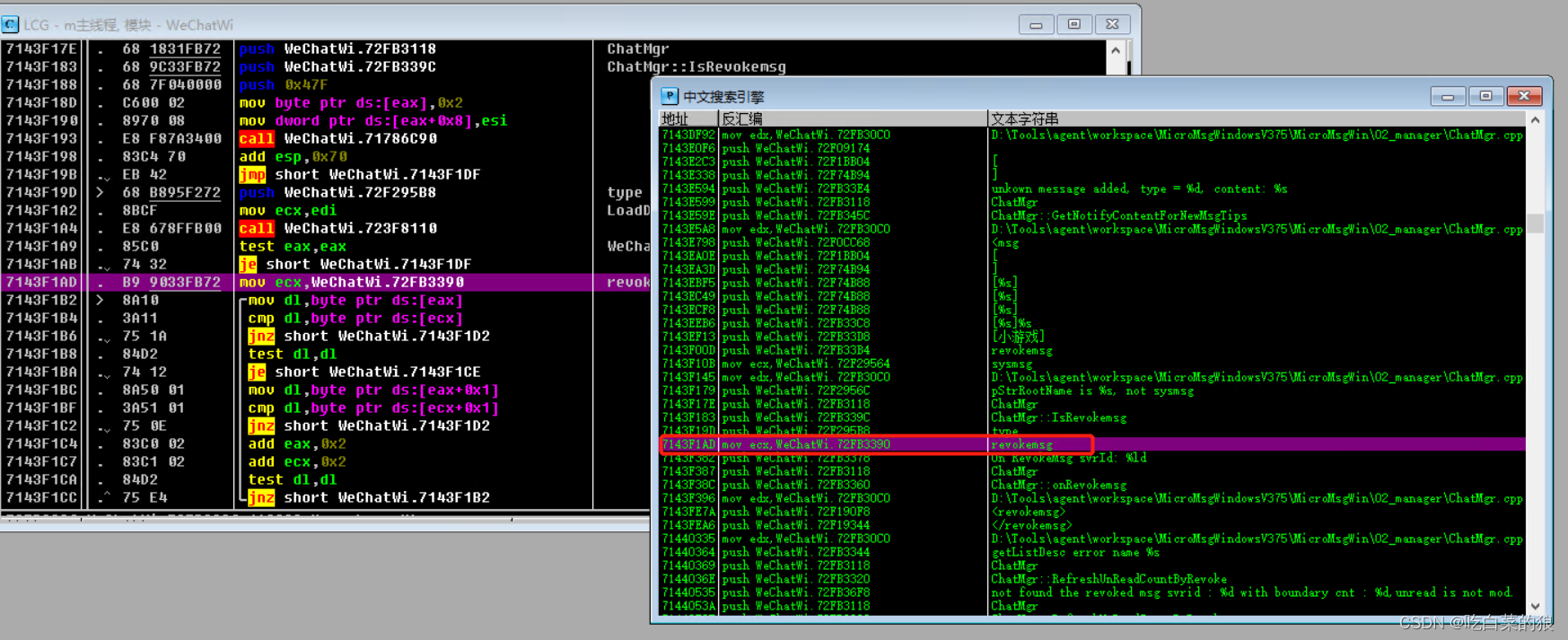Click the LCG window's title bar icon
Viewport: 1568px width, 640px height.
(10, 24)
